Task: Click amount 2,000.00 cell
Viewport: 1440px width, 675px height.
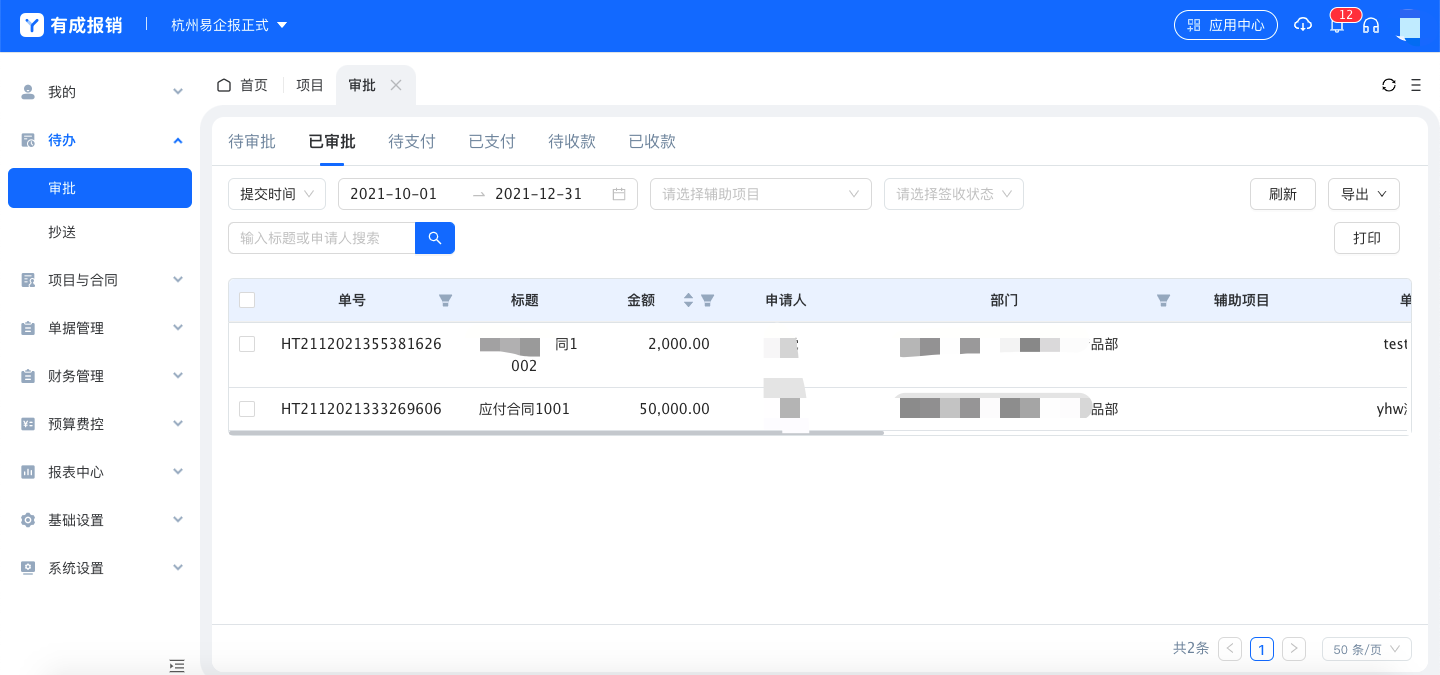Action: tap(679, 344)
